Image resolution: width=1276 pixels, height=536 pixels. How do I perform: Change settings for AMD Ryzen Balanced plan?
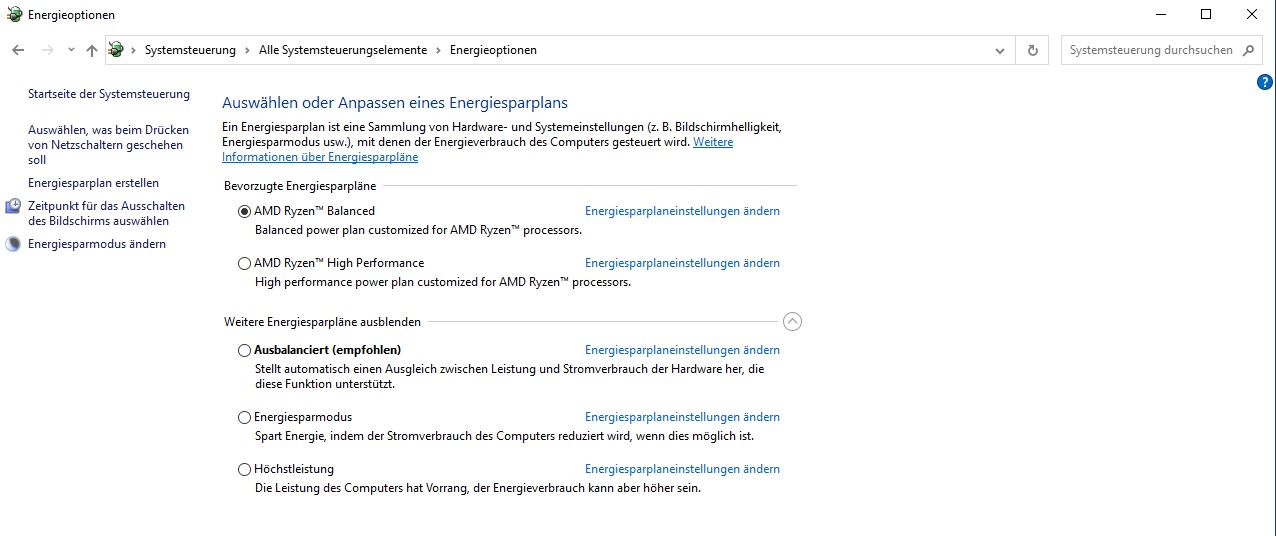pyautogui.click(x=682, y=211)
